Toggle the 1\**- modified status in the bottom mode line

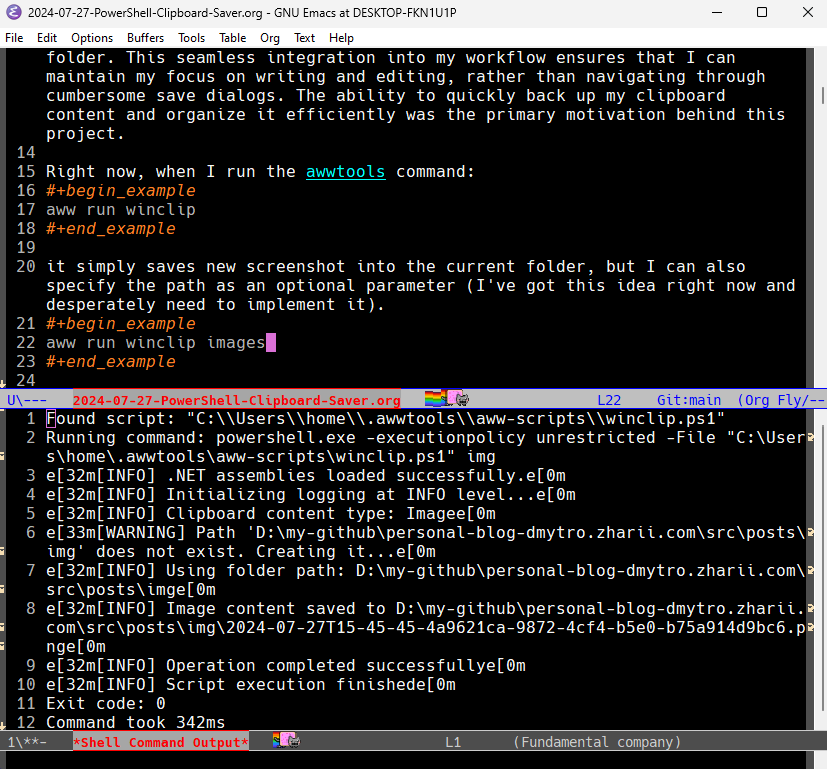pos(27,742)
